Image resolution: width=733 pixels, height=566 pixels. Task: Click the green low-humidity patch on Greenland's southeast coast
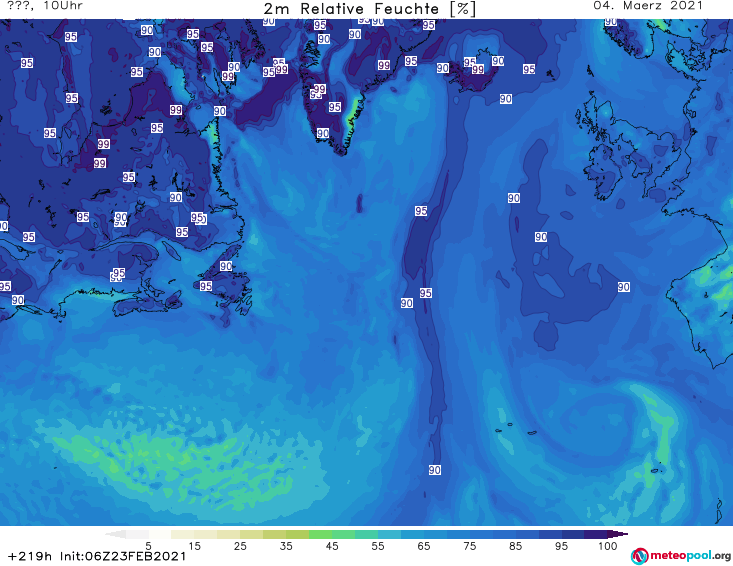pos(355,112)
